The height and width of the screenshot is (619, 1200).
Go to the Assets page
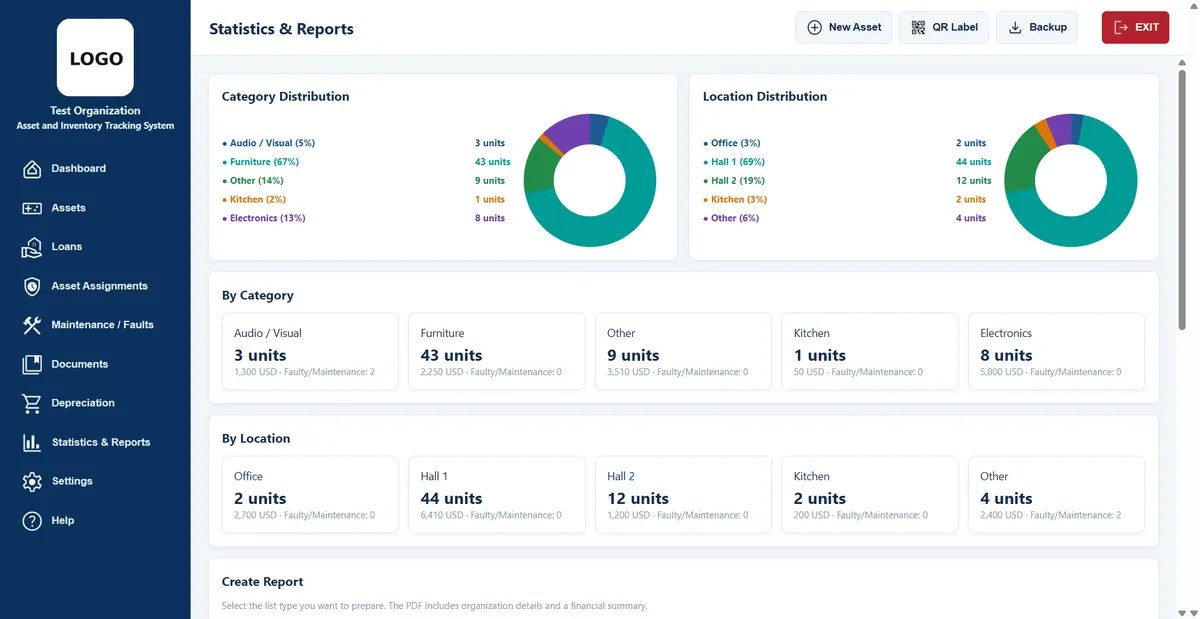pos(69,208)
